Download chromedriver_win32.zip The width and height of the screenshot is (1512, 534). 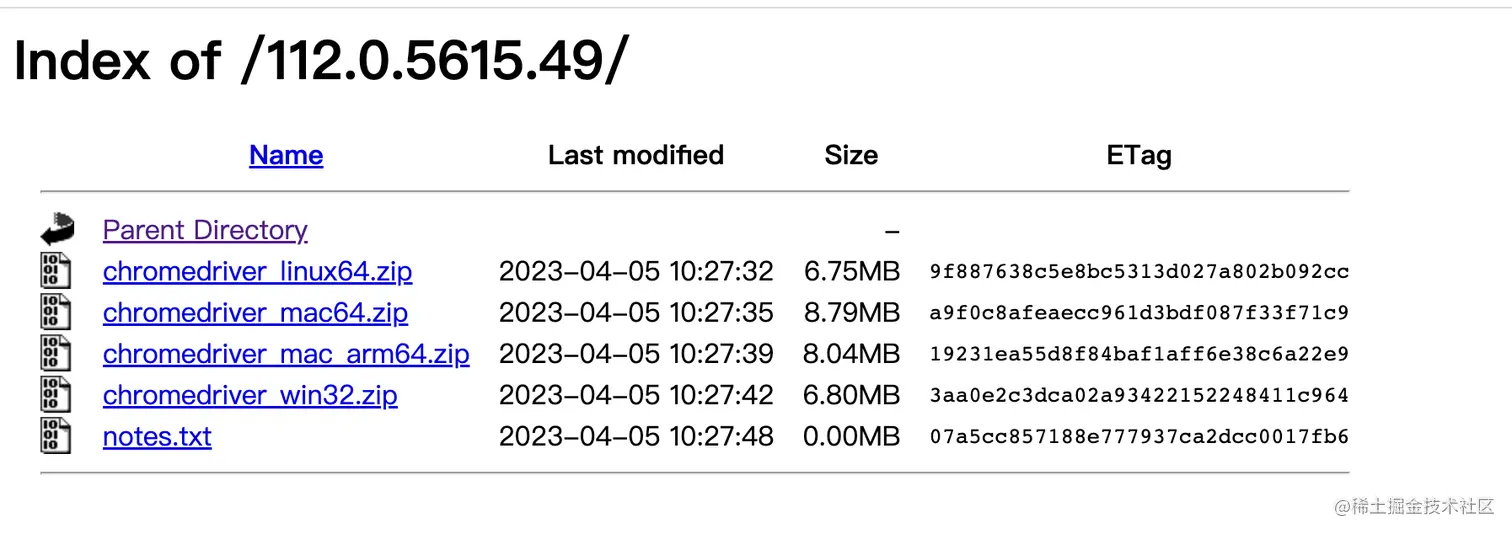click(250, 394)
